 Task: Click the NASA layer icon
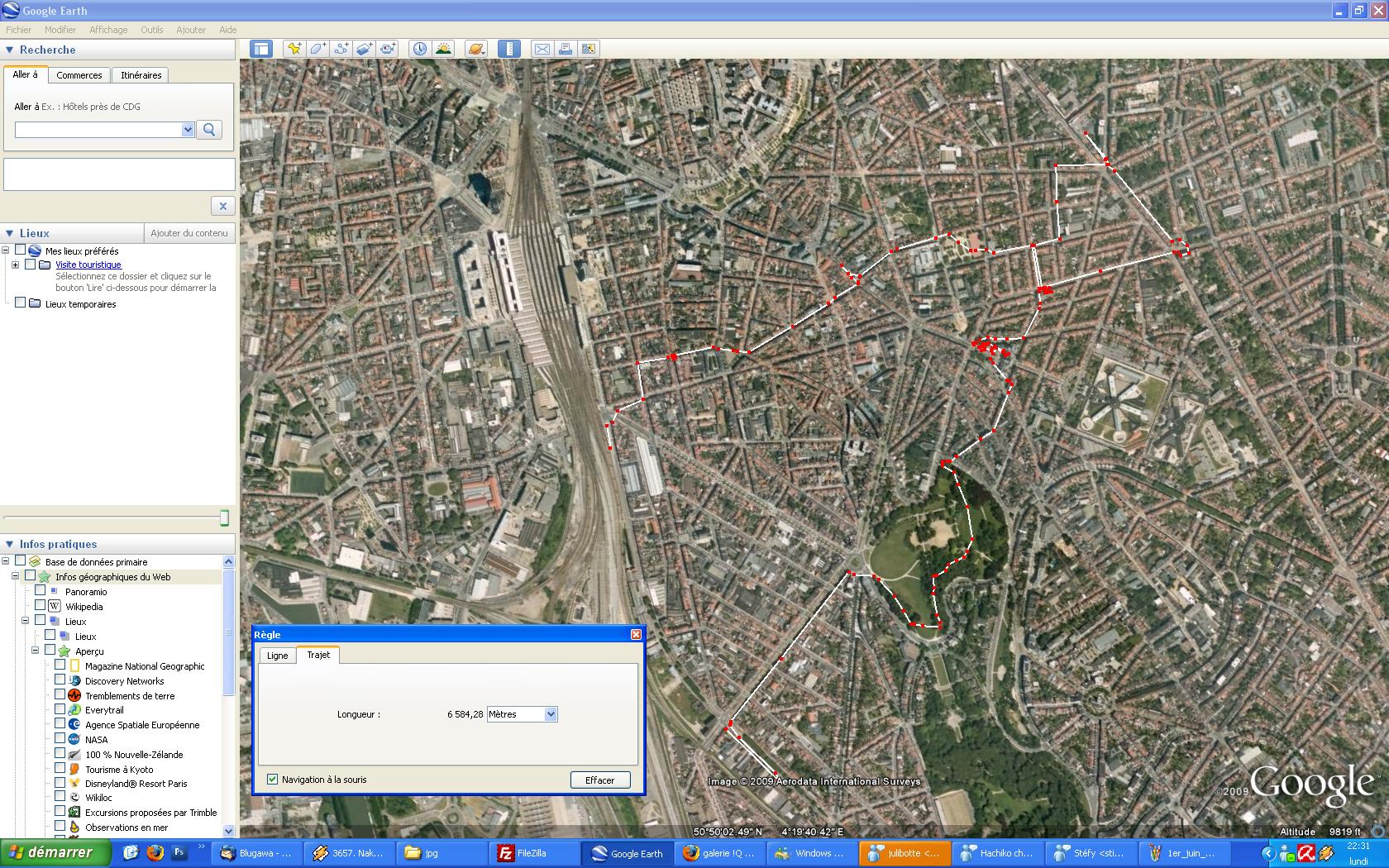tap(74, 739)
